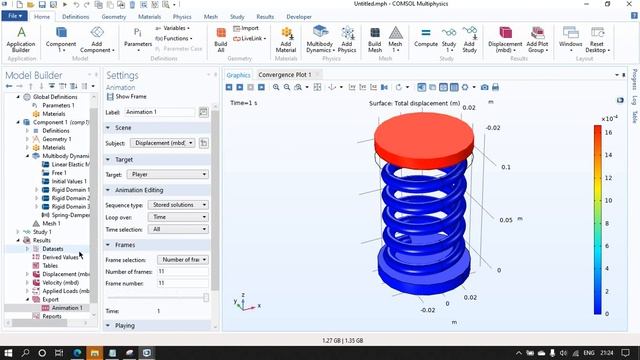Play the animation in Graphics toolbar

point(240,87)
